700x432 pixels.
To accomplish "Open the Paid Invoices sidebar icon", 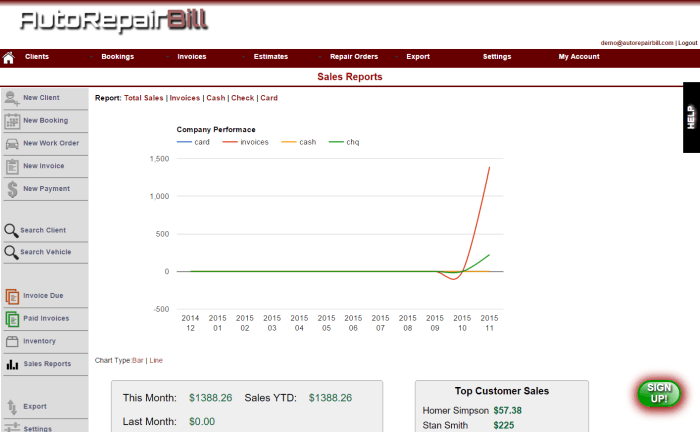I will (x=12, y=319).
